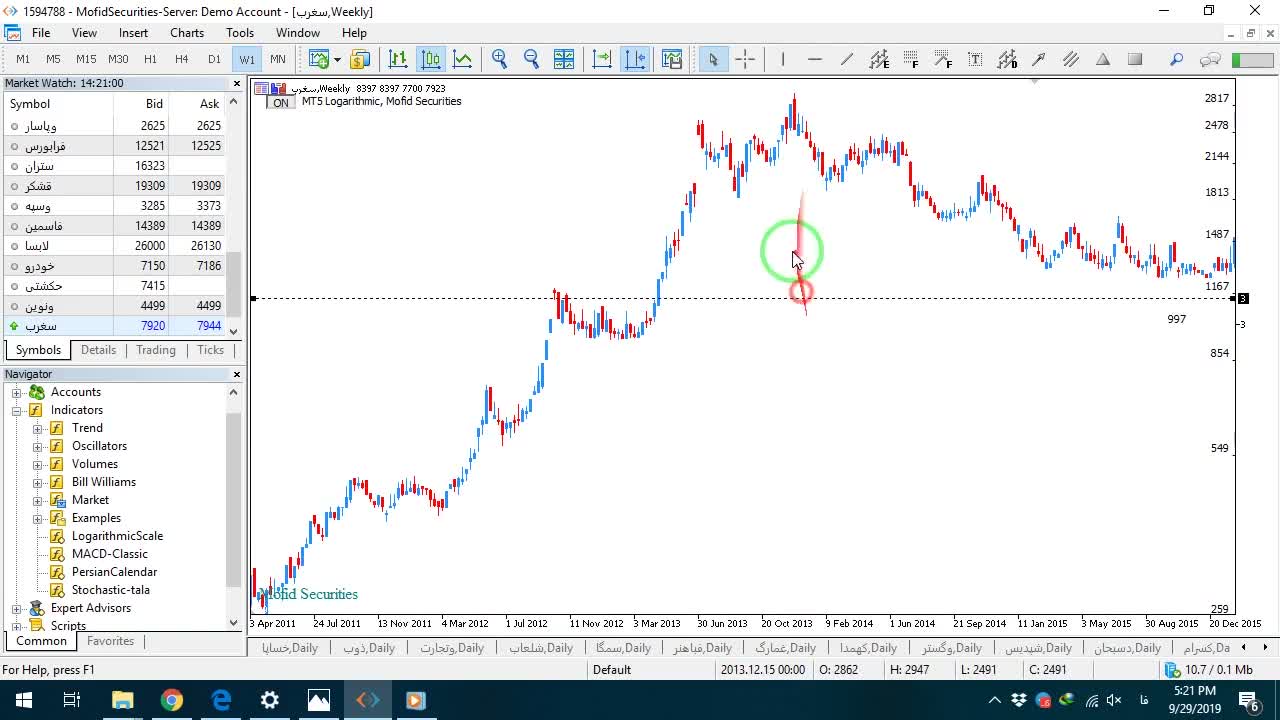Screen dimensions: 1280x720
Task: Close the Navigator panel
Action: tap(237, 374)
